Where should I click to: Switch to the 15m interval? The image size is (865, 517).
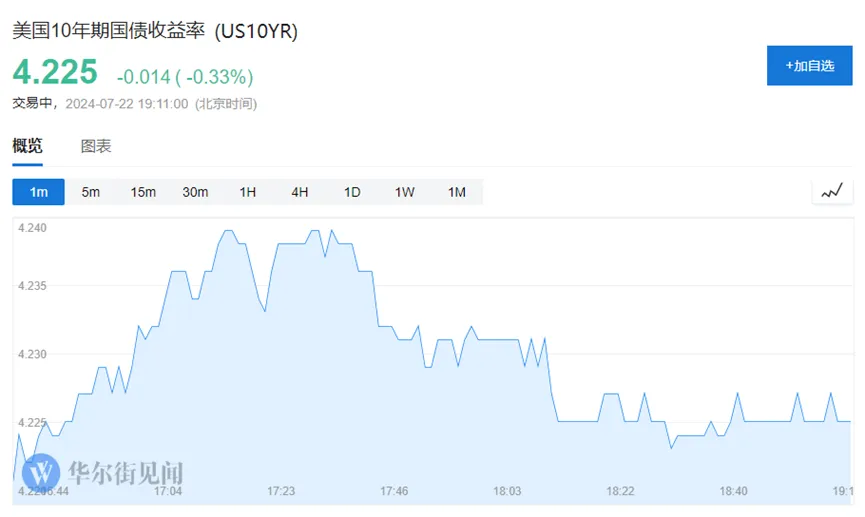(x=143, y=192)
